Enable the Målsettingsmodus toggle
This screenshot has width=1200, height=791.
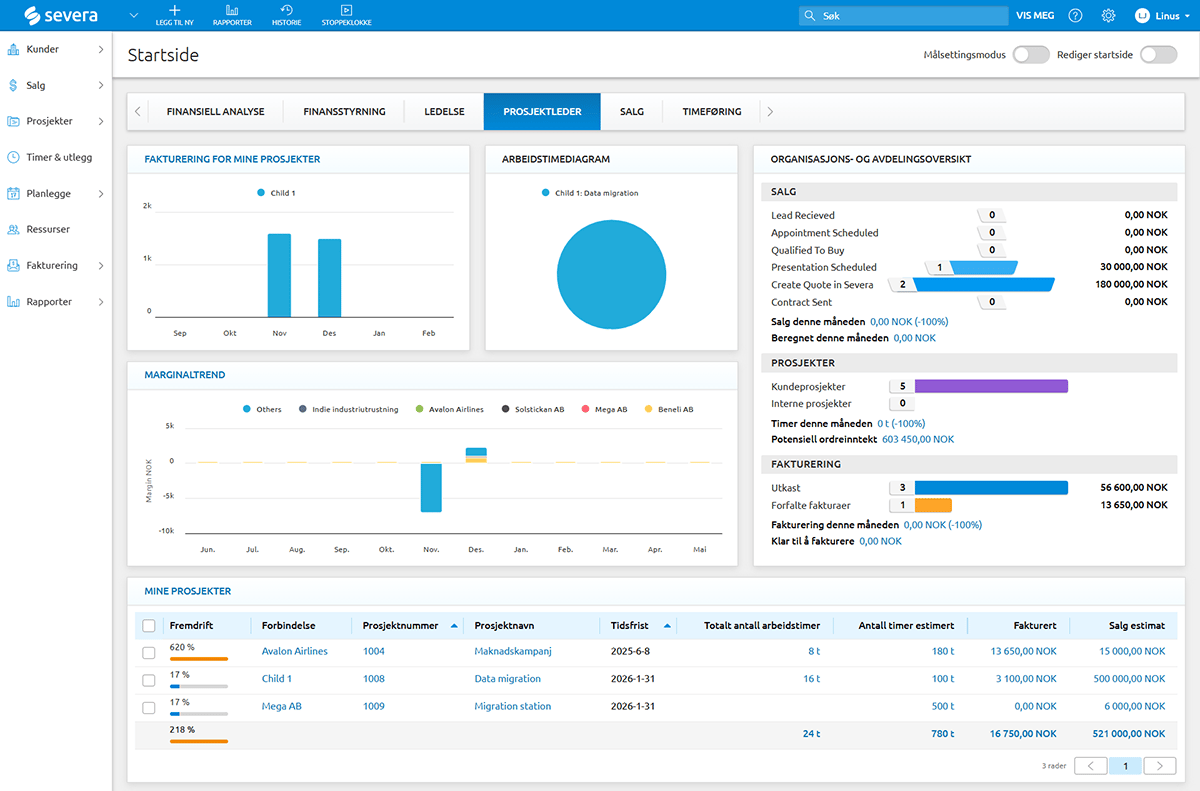1031,55
